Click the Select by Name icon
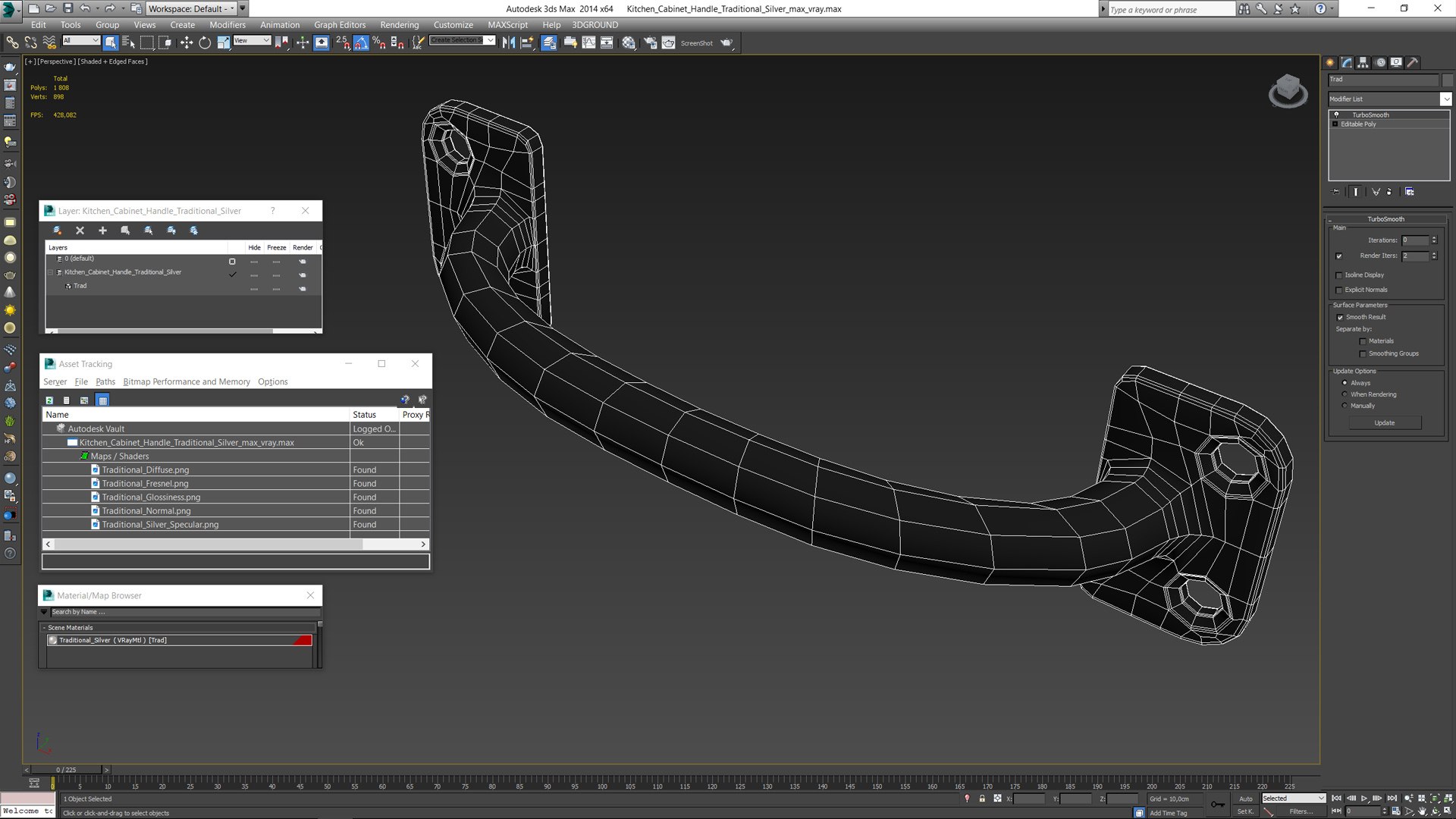The image size is (1456, 819). (x=128, y=42)
